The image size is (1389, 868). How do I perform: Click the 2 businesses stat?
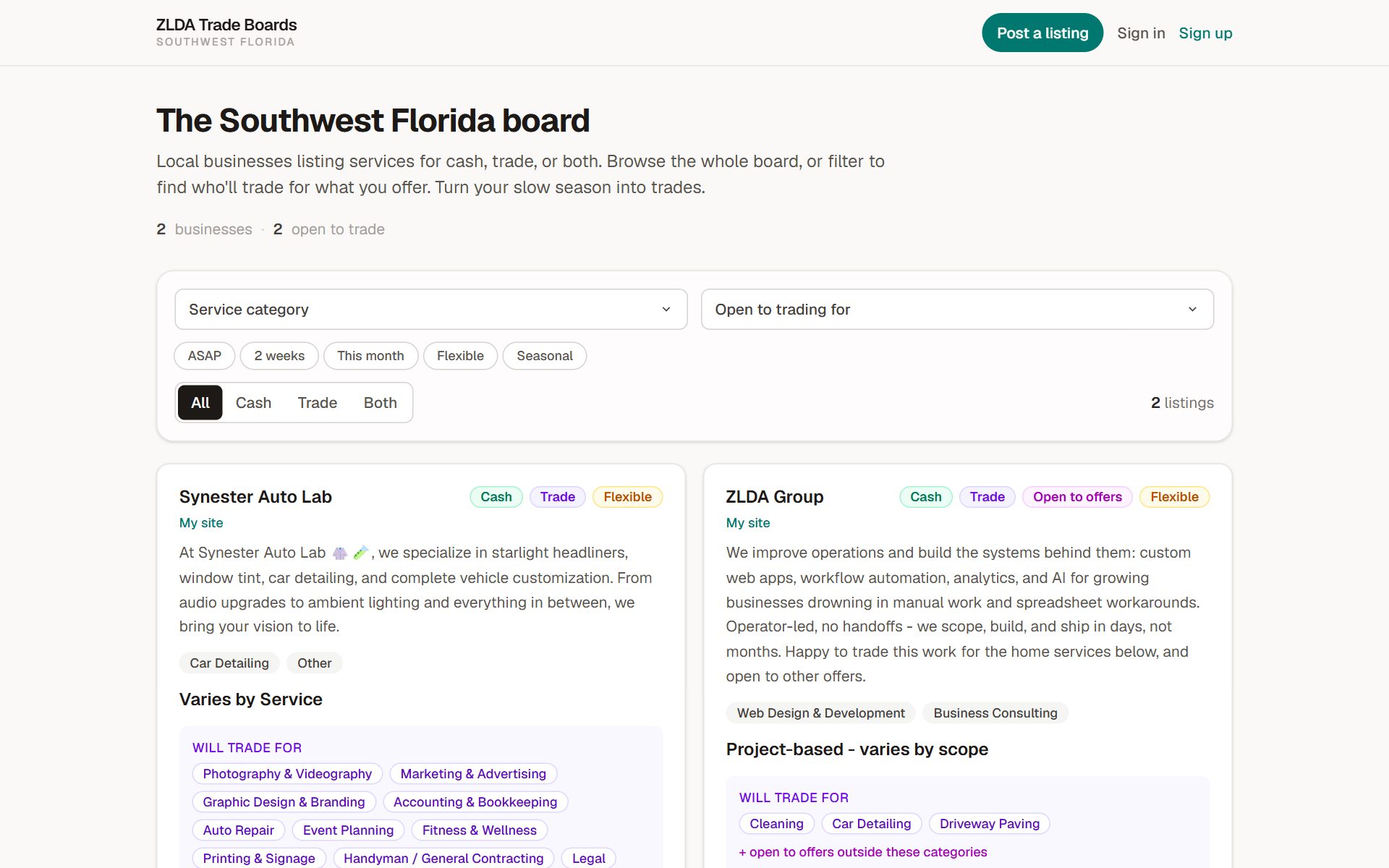tap(204, 229)
